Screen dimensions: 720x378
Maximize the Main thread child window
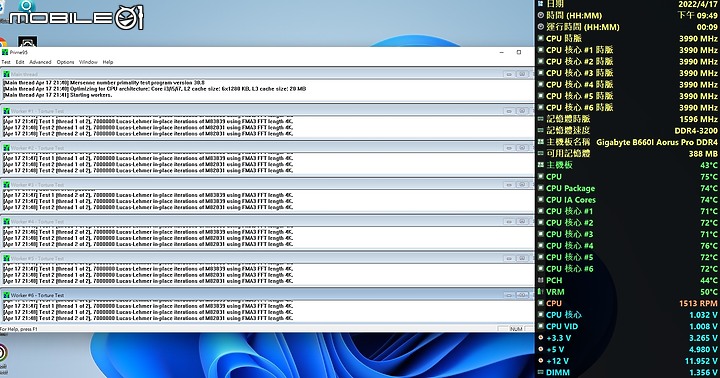522,74
